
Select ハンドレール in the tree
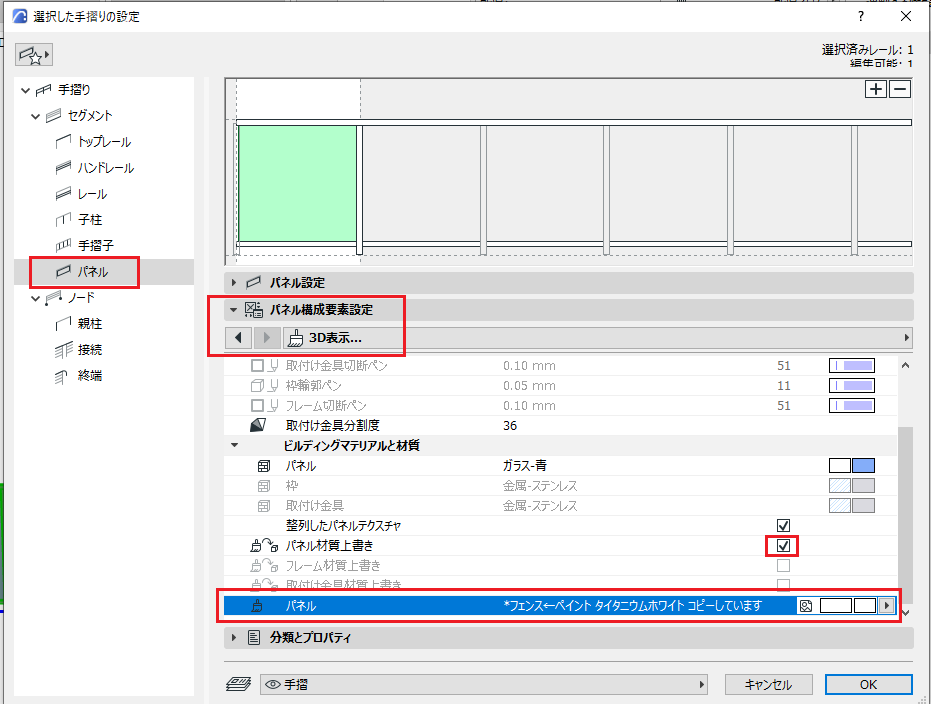105,168
